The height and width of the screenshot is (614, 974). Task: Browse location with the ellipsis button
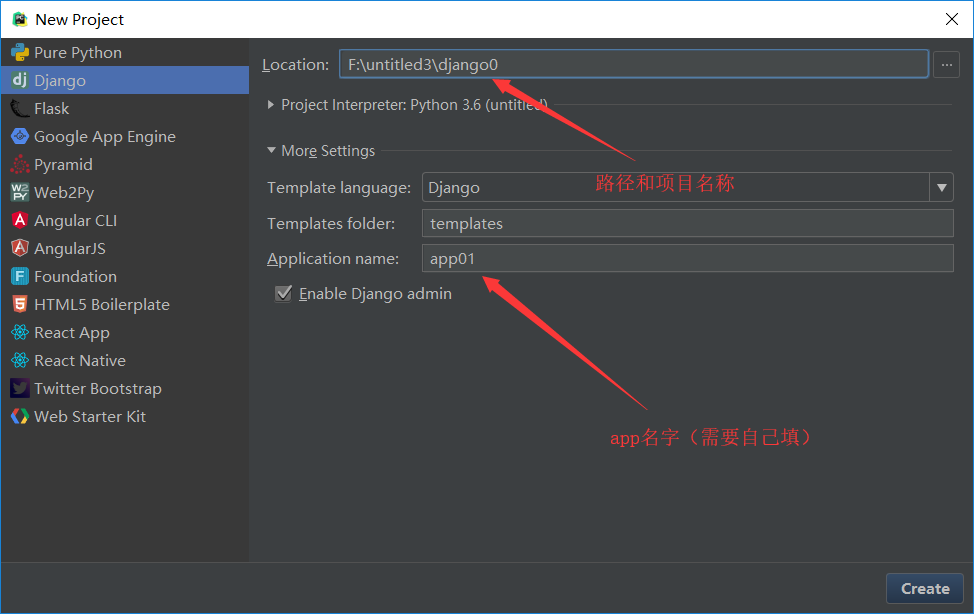946,65
